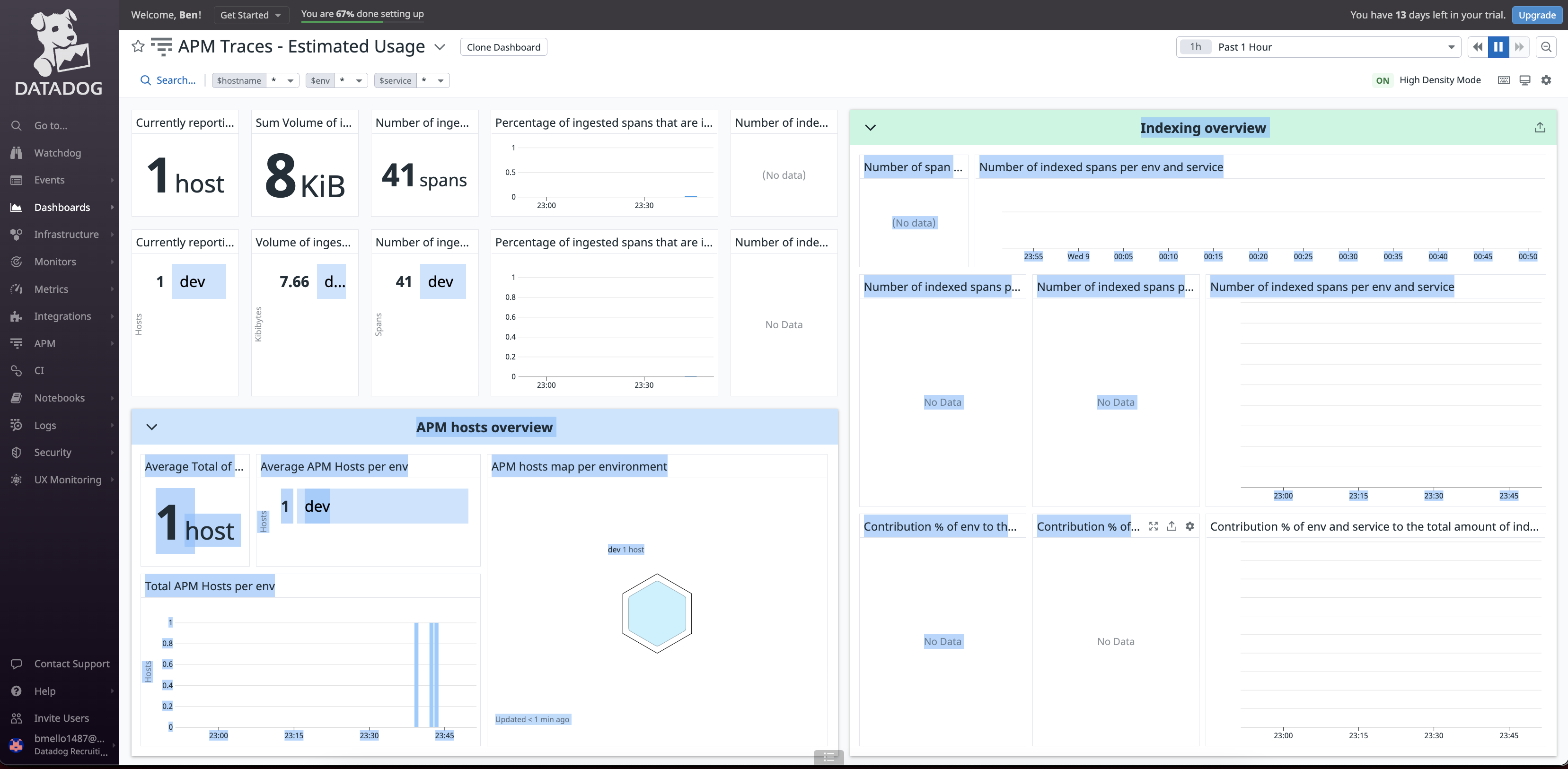Click the Search... template field

168,80
